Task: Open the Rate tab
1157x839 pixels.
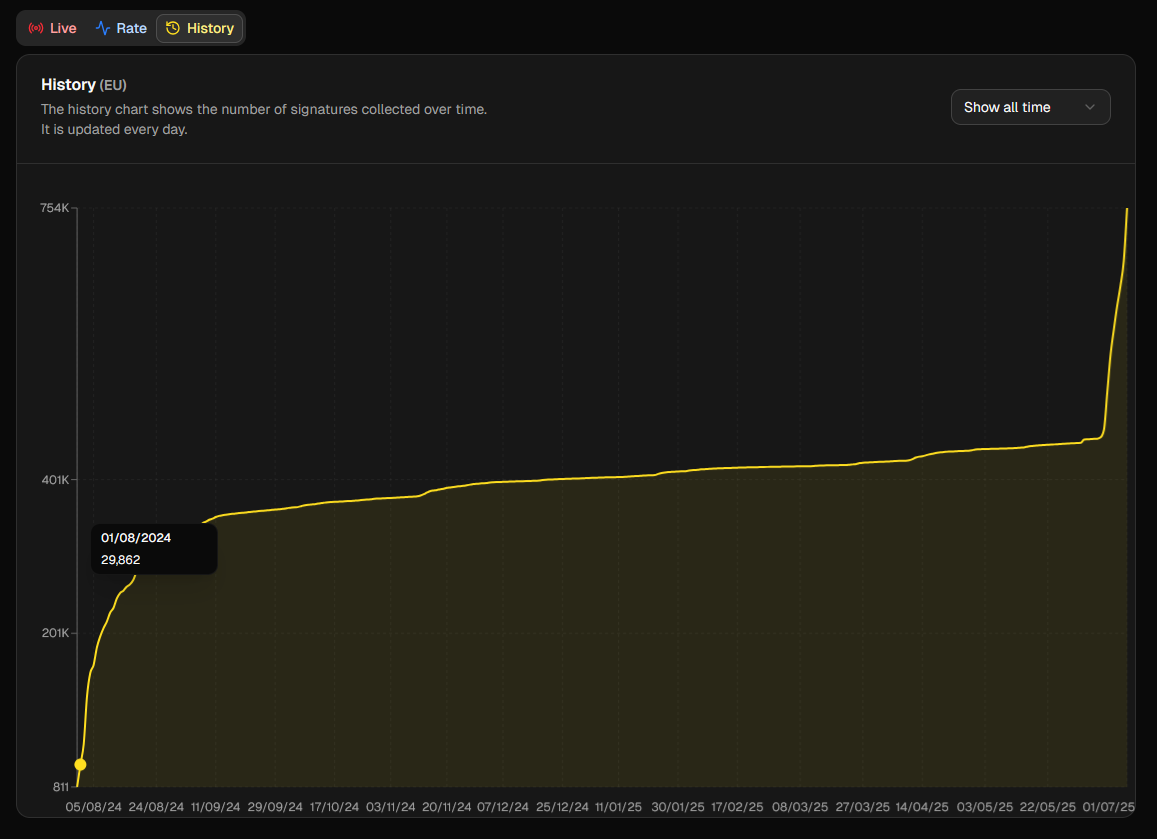Action: coord(121,28)
